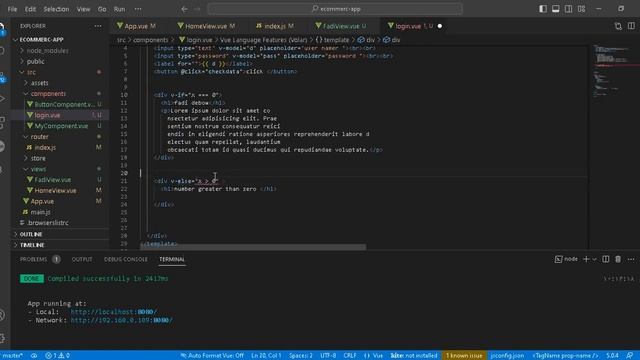Switch to FadiView.vue editor tab

(341, 26)
